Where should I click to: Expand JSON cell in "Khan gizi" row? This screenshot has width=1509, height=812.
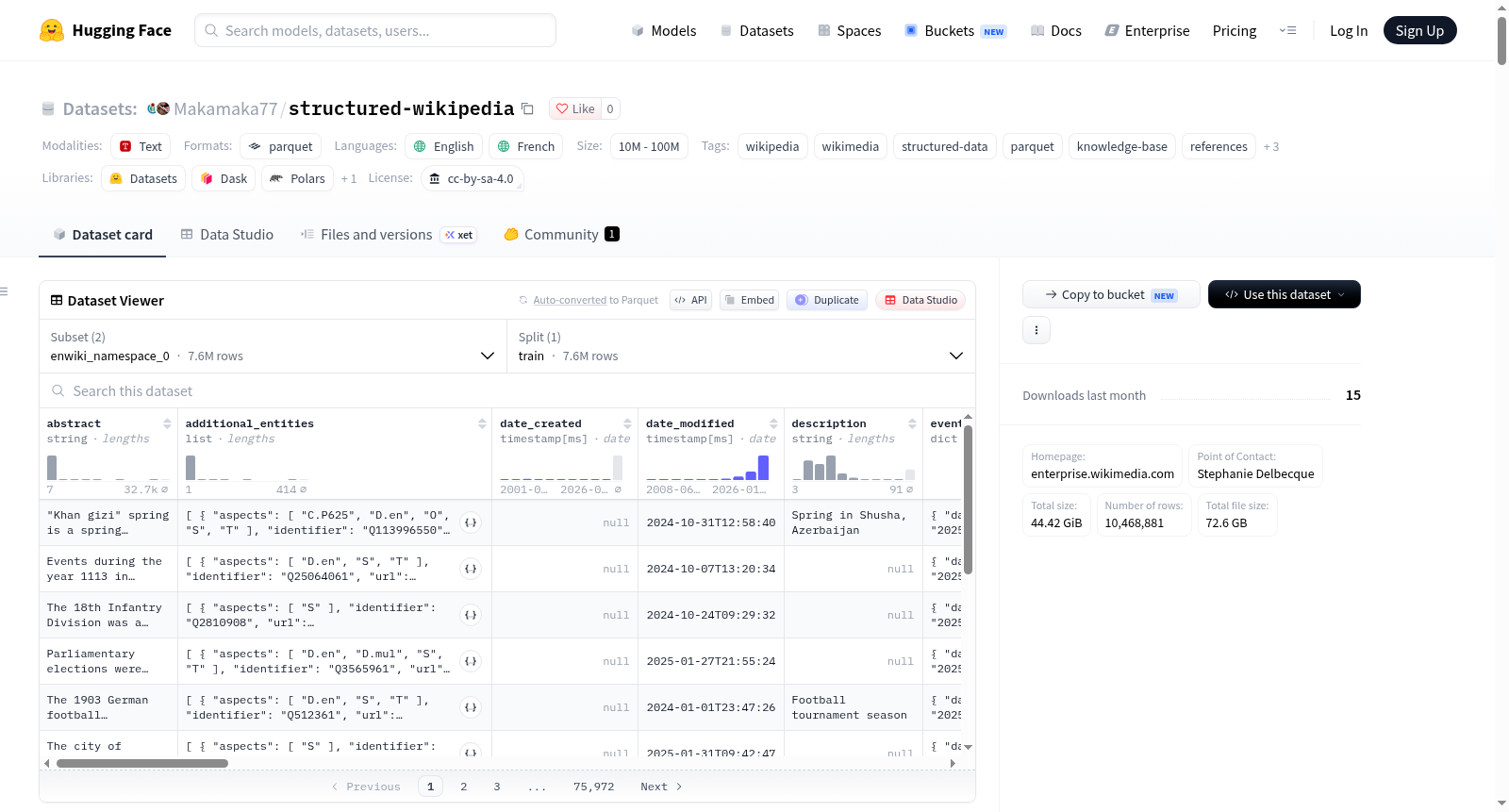click(471, 522)
